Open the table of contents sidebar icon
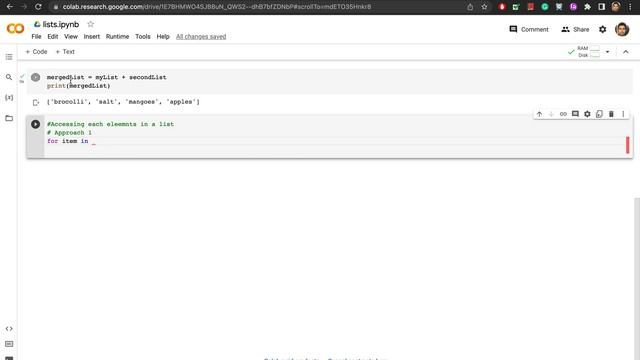The image size is (640, 360). 9,57
